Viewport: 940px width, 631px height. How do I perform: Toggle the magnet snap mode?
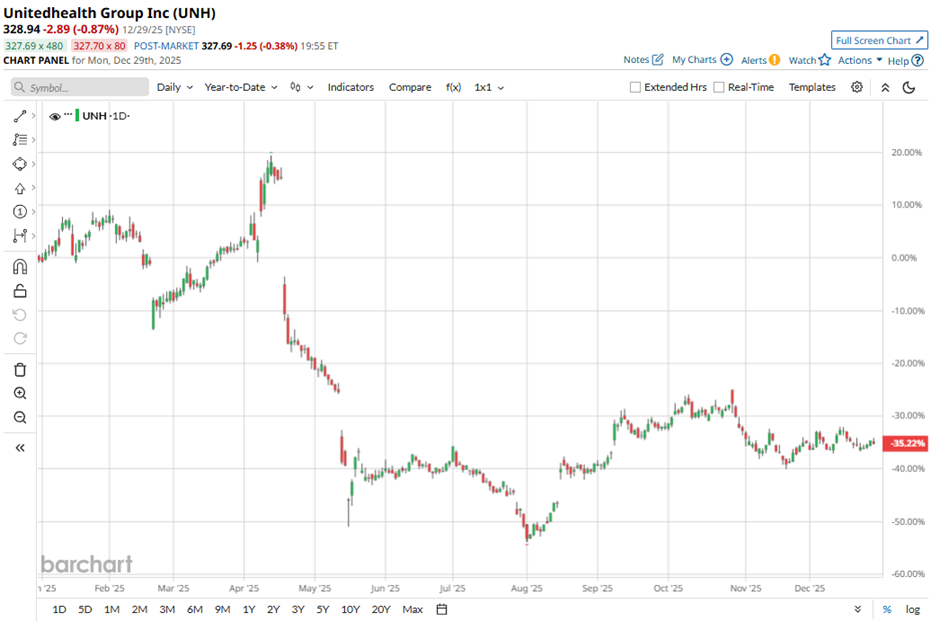20,267
